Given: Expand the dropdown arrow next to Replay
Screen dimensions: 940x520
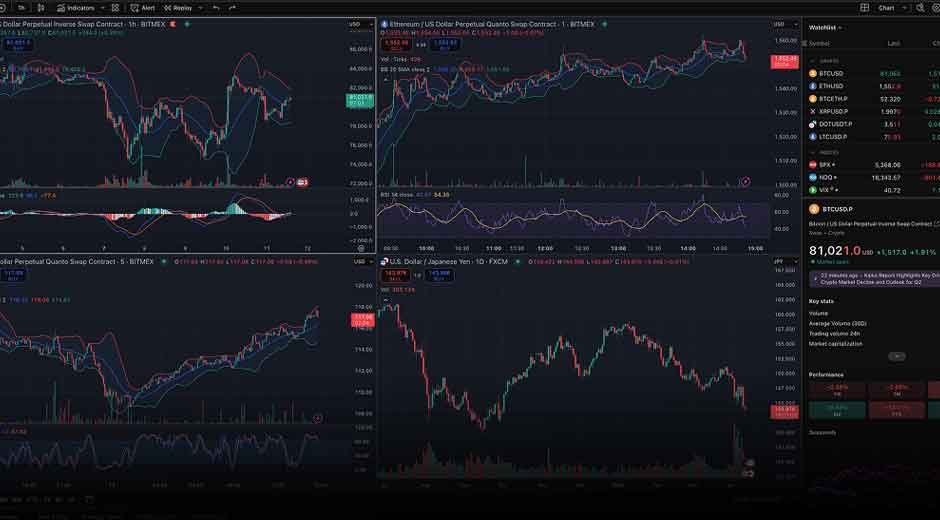Looking at the screenshot, I should click(x=200, y=8).
